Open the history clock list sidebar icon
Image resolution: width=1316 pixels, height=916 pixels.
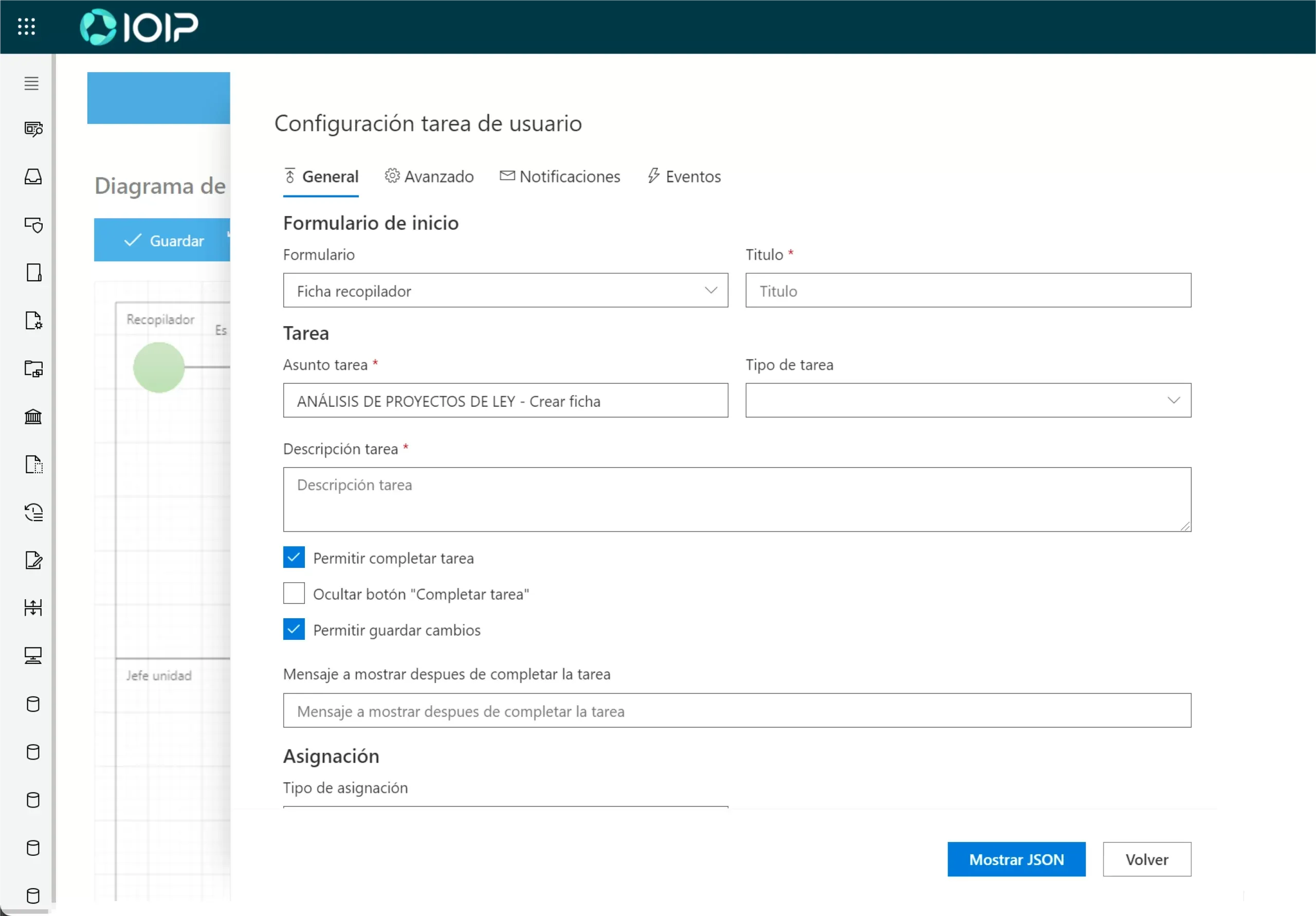point(33,512)
